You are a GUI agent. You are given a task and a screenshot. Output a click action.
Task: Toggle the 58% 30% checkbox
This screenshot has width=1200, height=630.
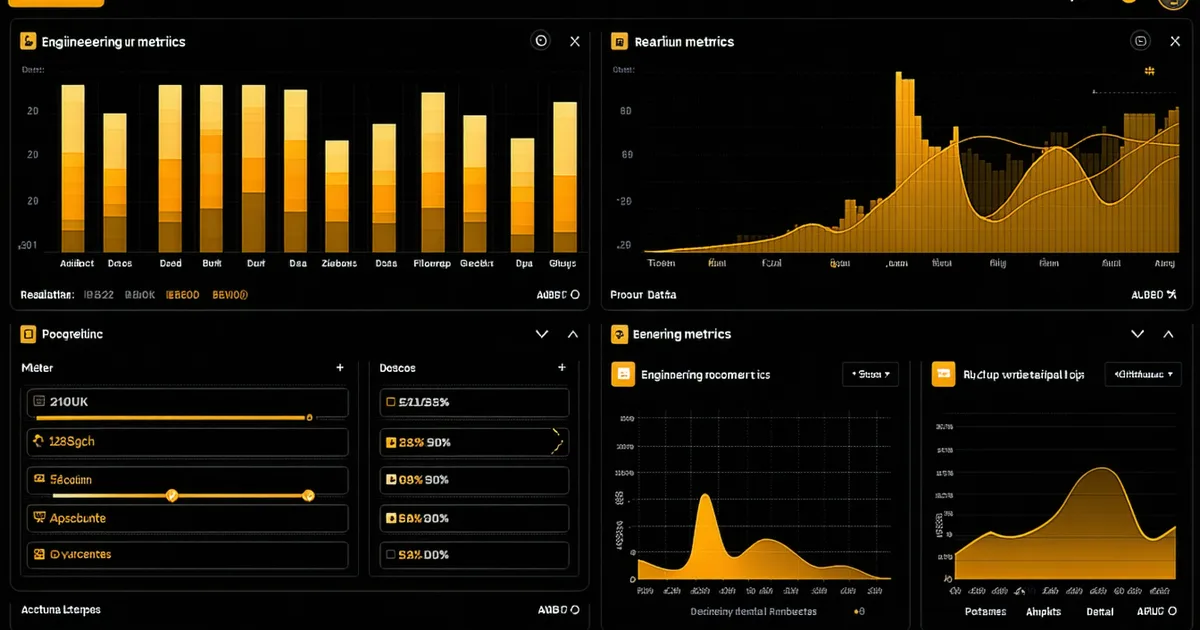pyautogui.click(x=391, y=519)
